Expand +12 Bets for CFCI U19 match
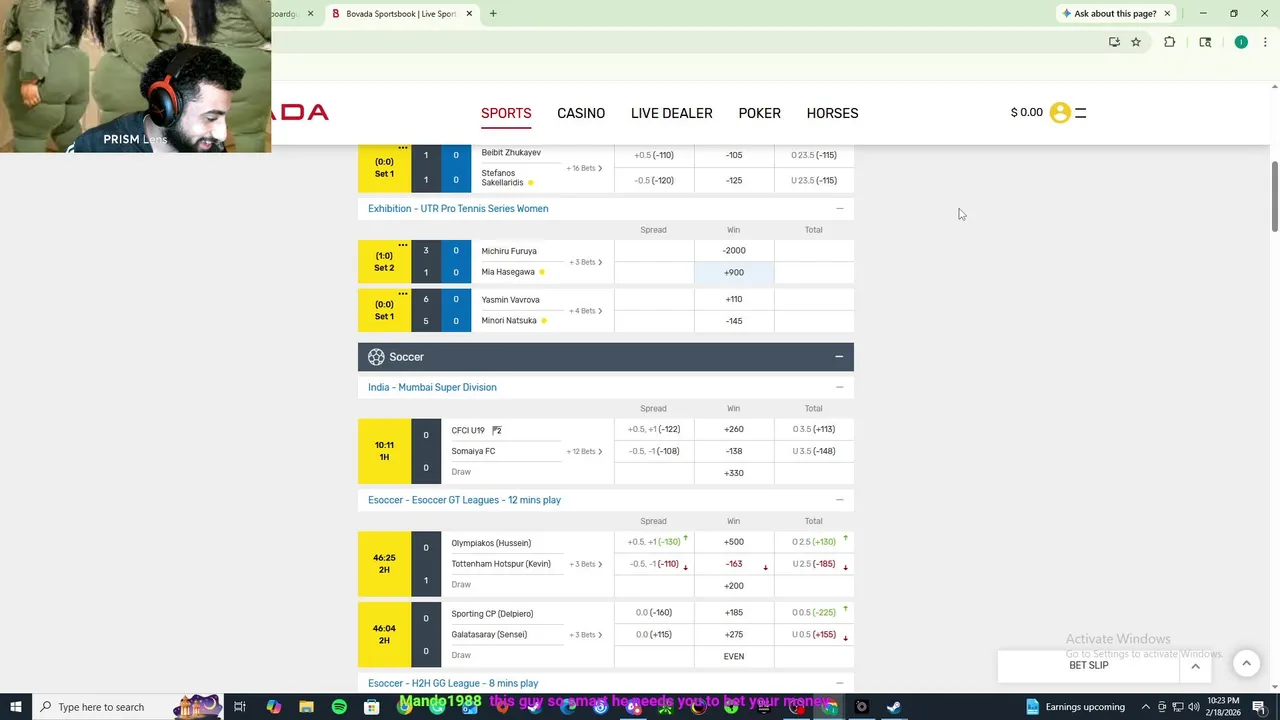Viewport: 1280px width, 720px height. click(x=585, y=452)
